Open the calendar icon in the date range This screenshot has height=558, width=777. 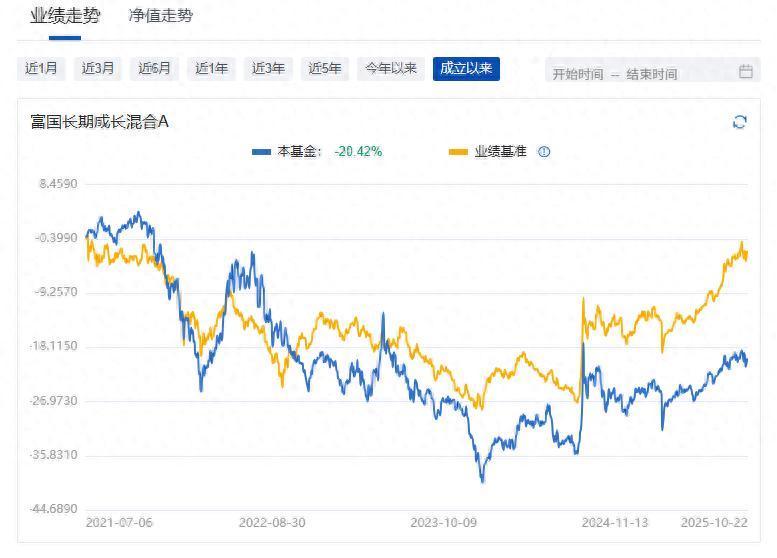746,71
